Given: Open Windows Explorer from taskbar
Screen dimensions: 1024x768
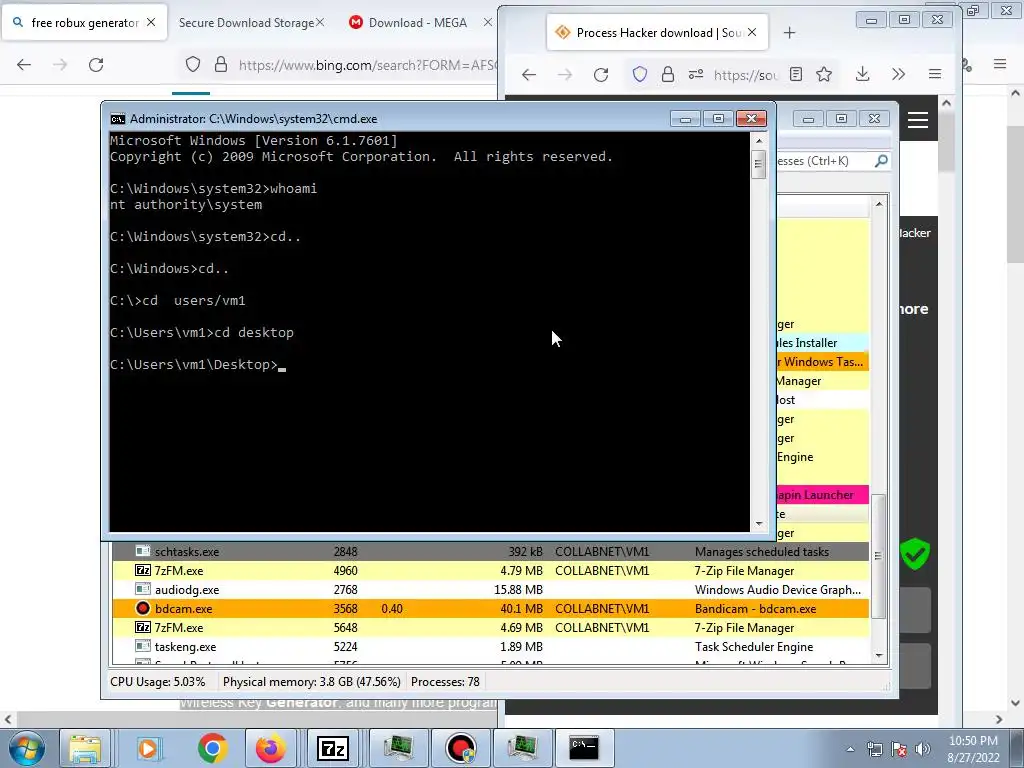Looking at the screenshot, I should [85, 748].
